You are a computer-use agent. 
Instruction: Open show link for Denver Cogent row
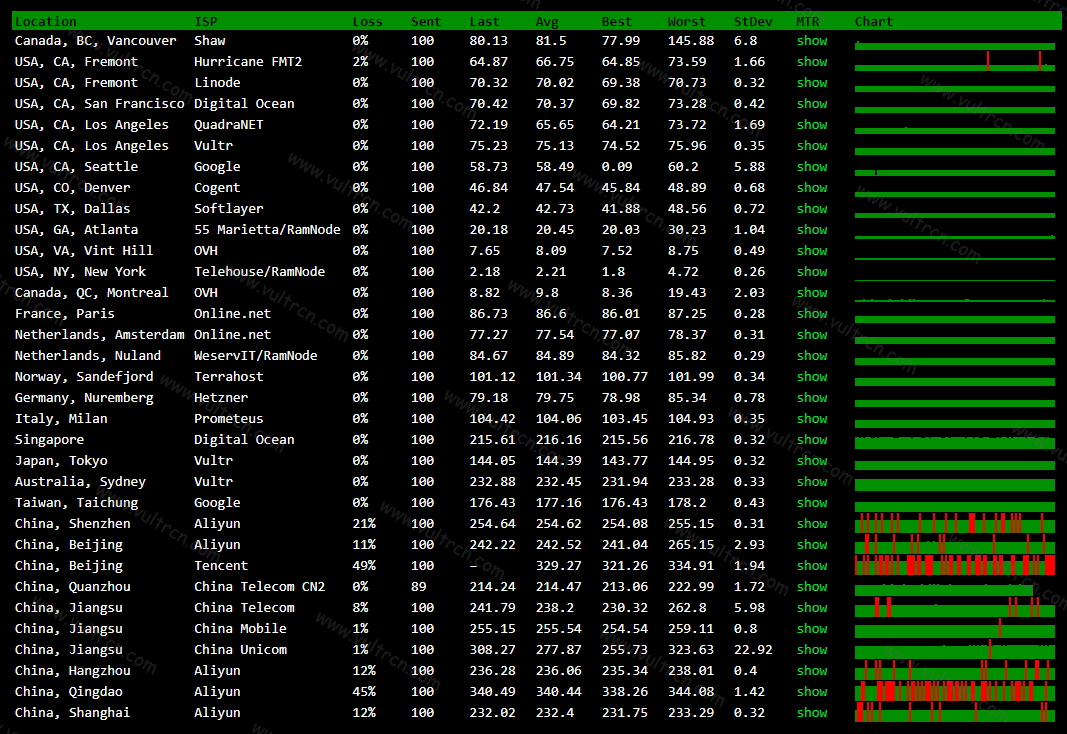tap(812, 188)
